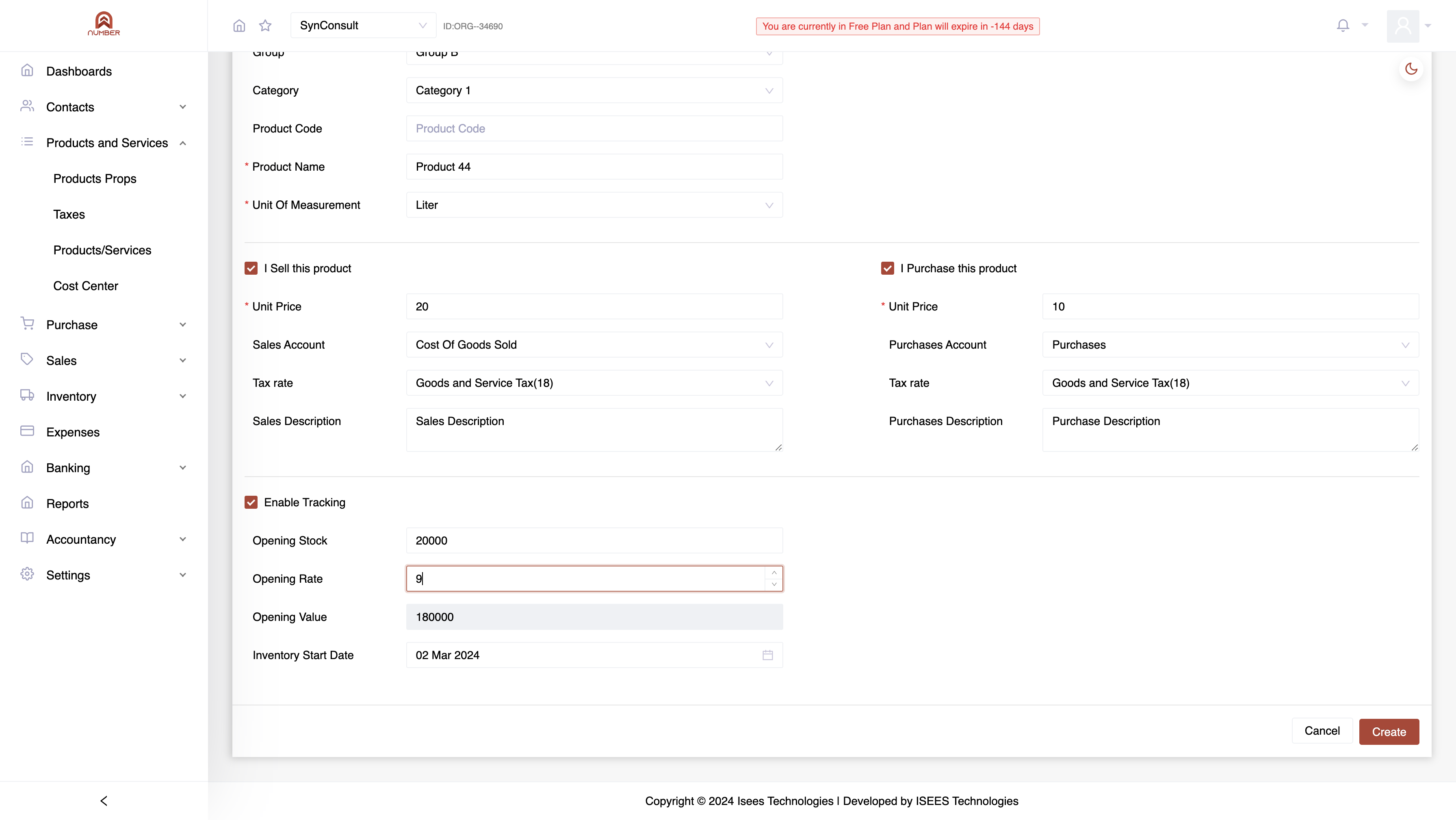
Task: Disable Enable Tracking checkbox
Action: coord(251,502)
